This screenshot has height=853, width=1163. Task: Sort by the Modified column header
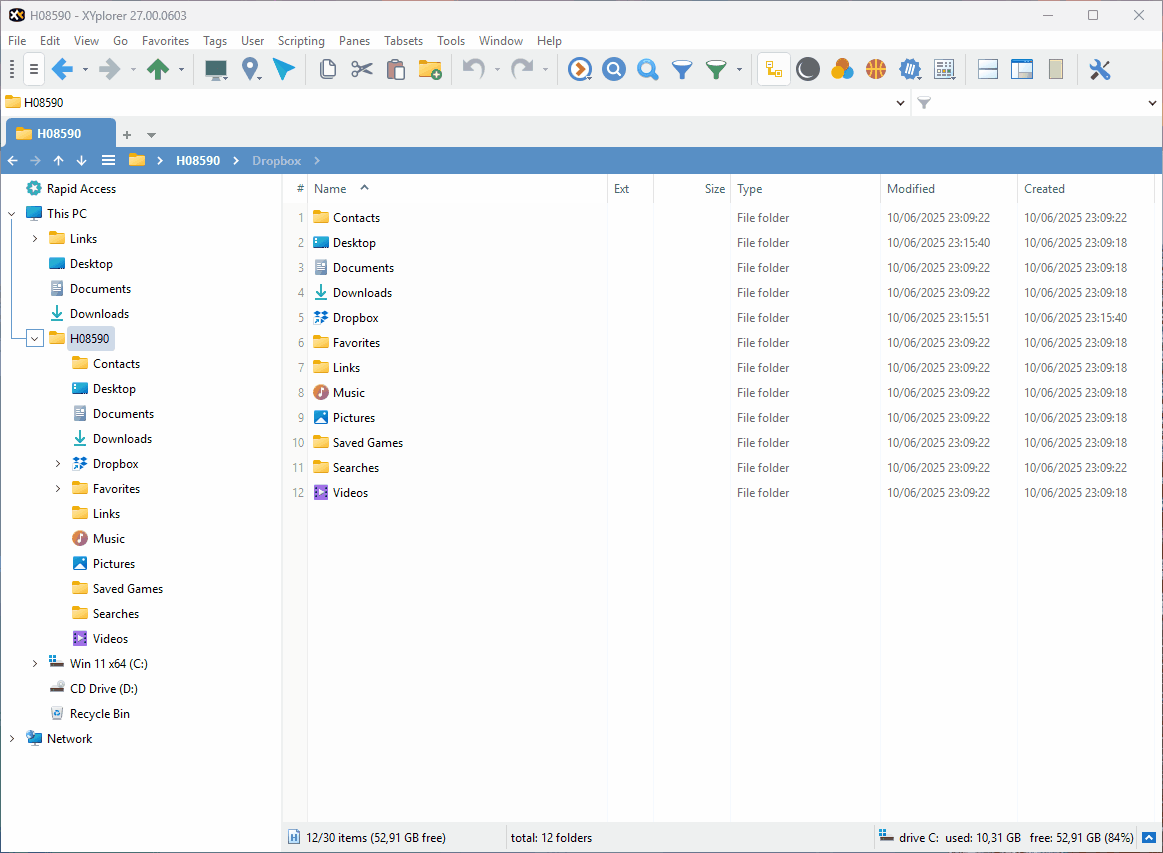[911, 189]
